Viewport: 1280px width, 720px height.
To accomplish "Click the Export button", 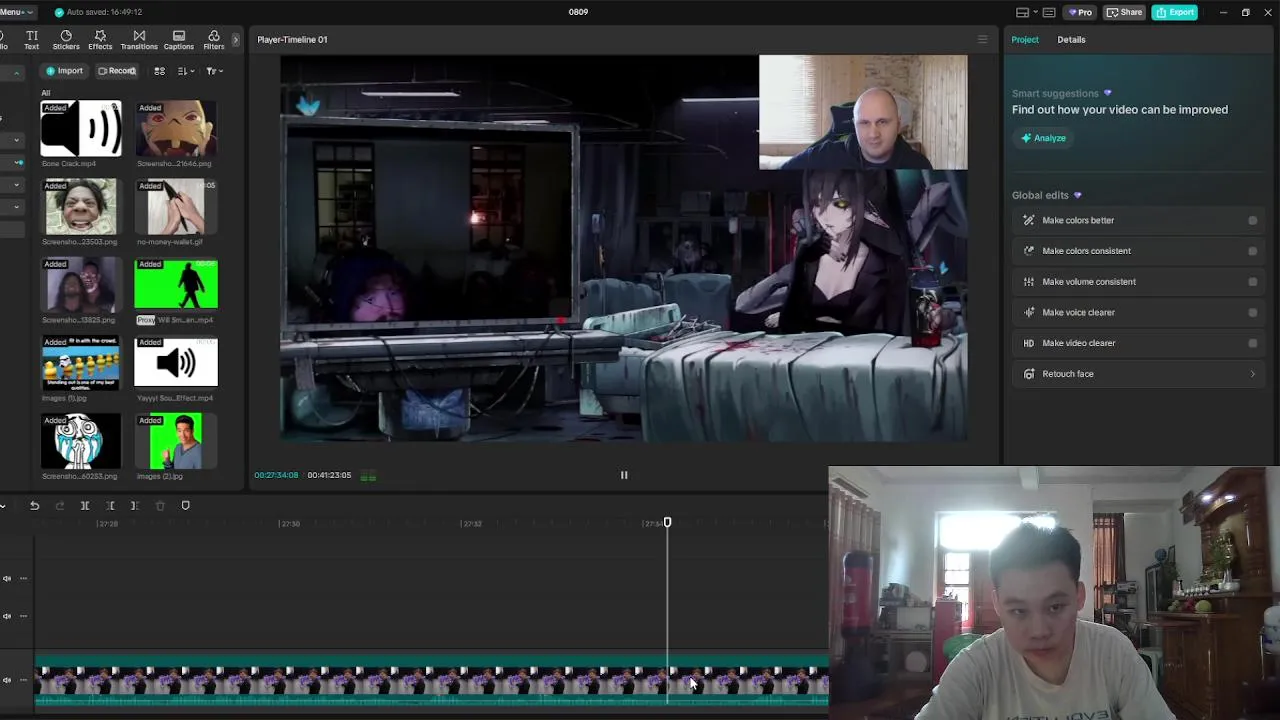I will point(1175,12).
